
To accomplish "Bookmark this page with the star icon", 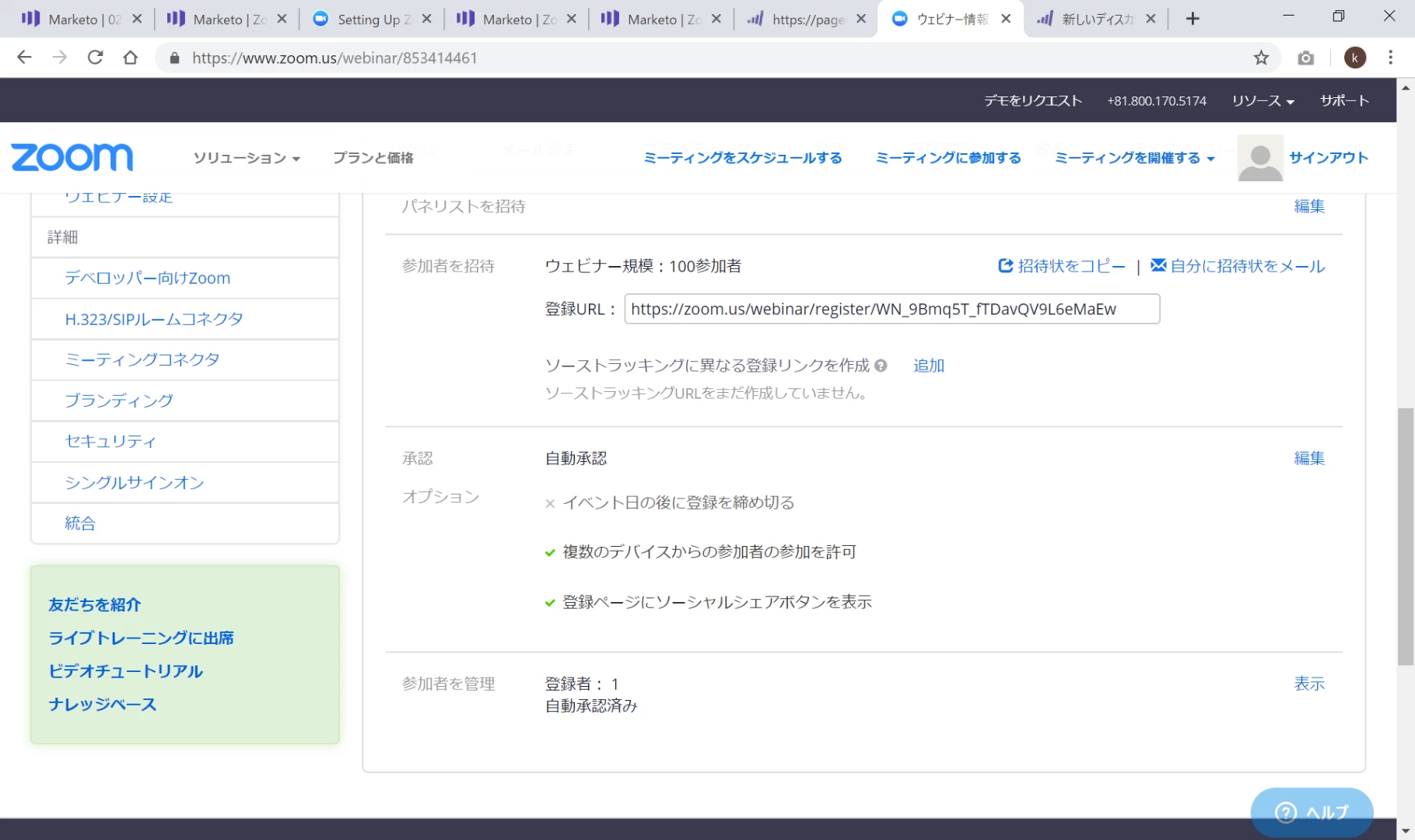I will click(x=1261, y=58).
